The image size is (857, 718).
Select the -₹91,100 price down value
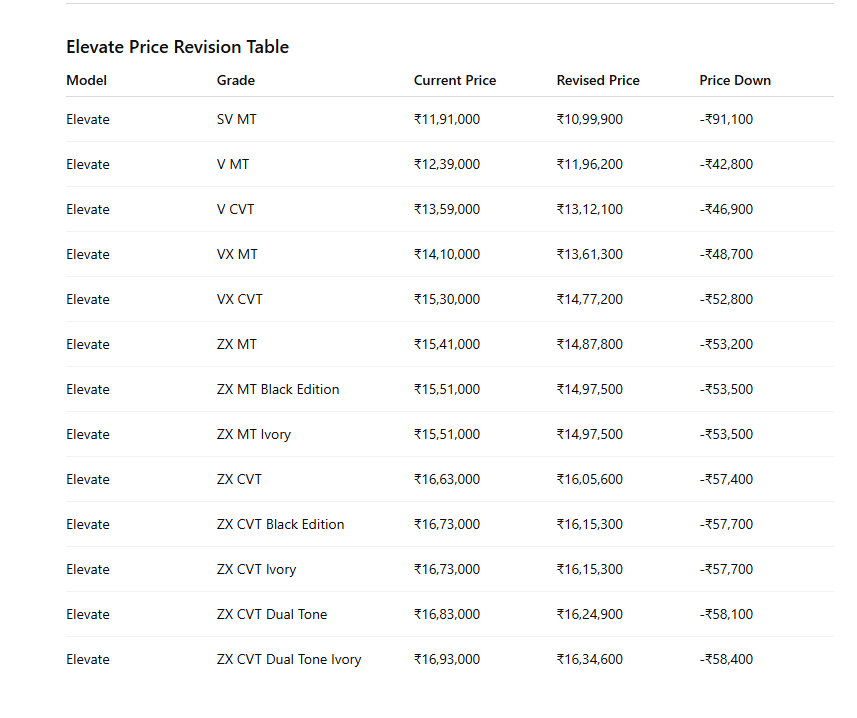(726, 119)
